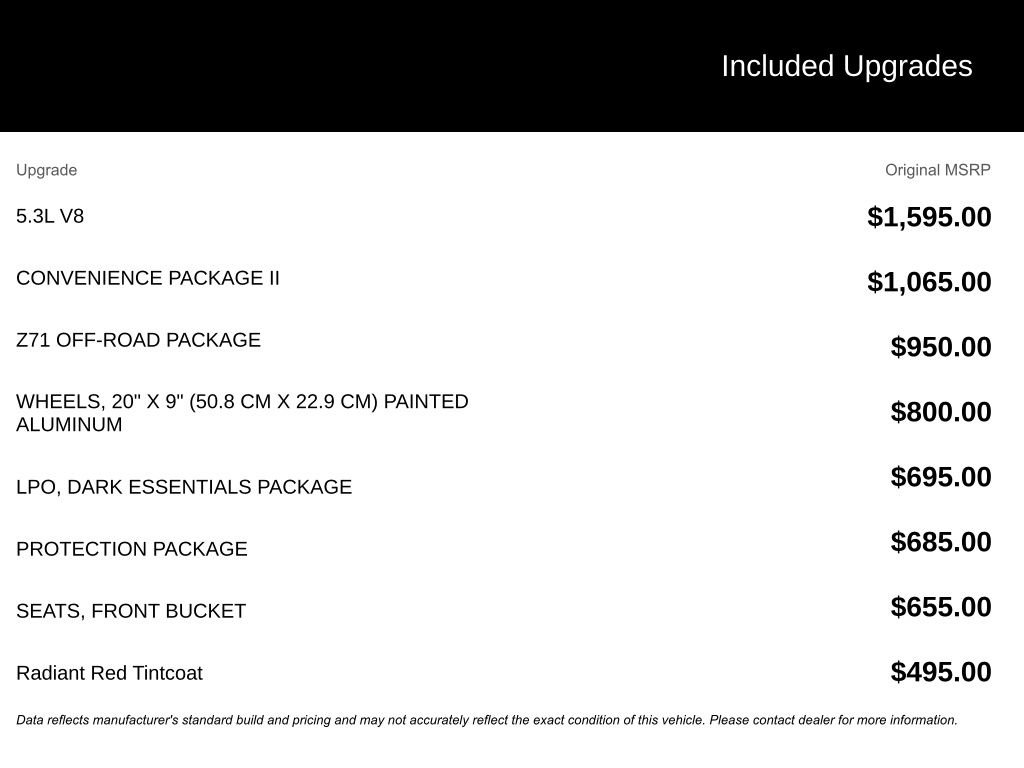The image size is (1024, 768).
Task: Click the $685.00 MSRP value
Action: [x=941, y=542]
